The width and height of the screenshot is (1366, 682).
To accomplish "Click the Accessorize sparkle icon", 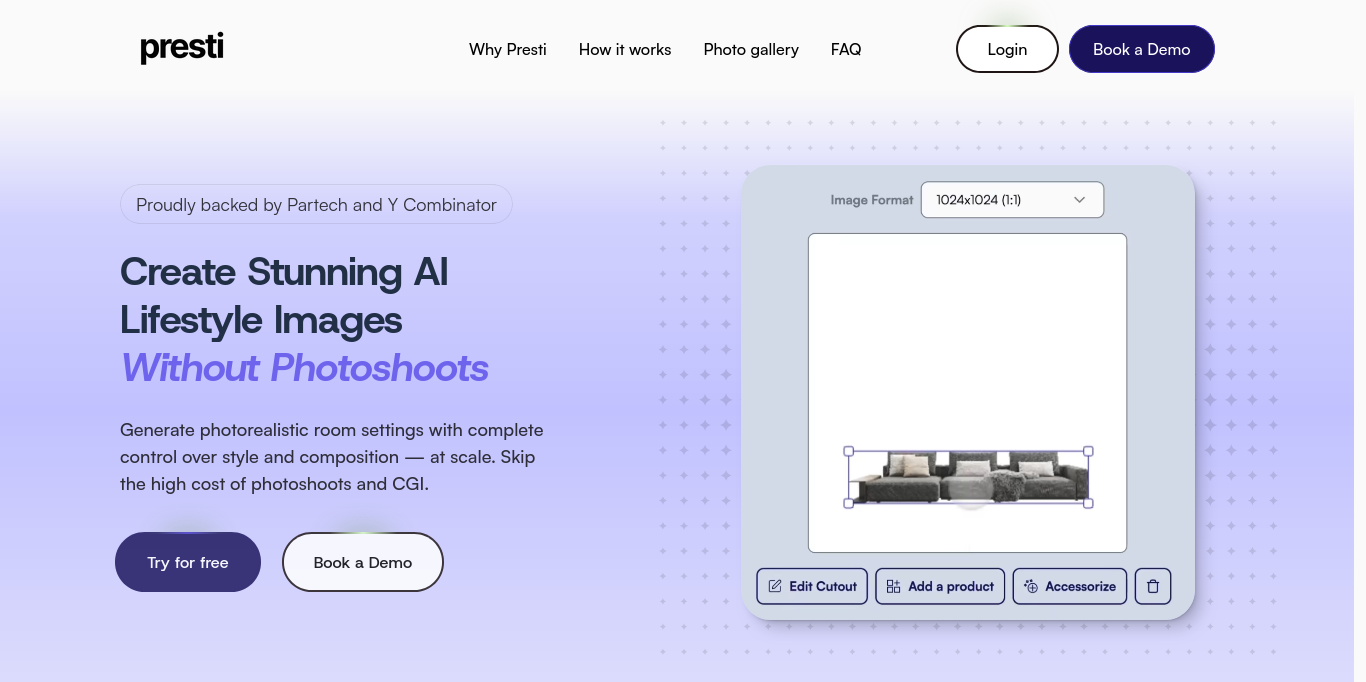I will [x=1031, y=586].
